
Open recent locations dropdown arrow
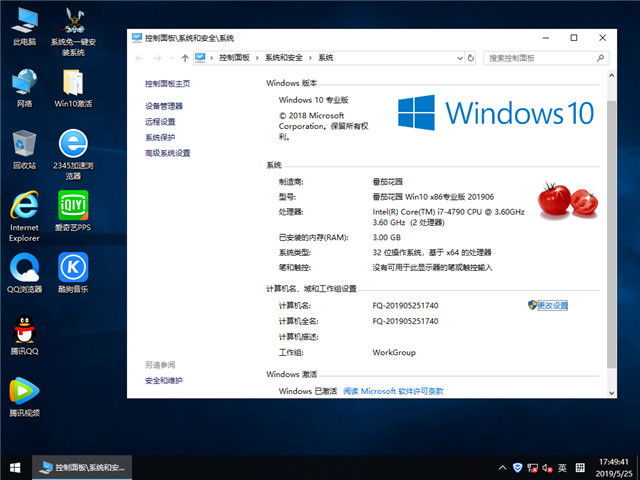point(172,58)
